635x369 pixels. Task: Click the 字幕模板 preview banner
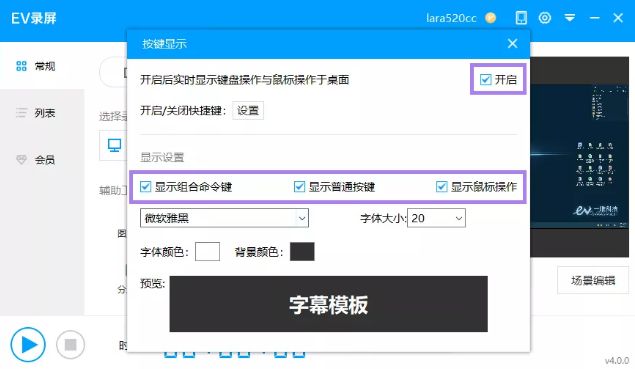point(328,304)
